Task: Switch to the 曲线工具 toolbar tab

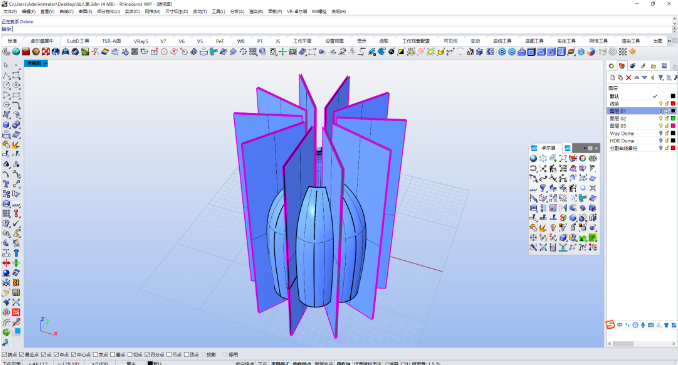Action: pyautogui.click(x=502, y=41)
